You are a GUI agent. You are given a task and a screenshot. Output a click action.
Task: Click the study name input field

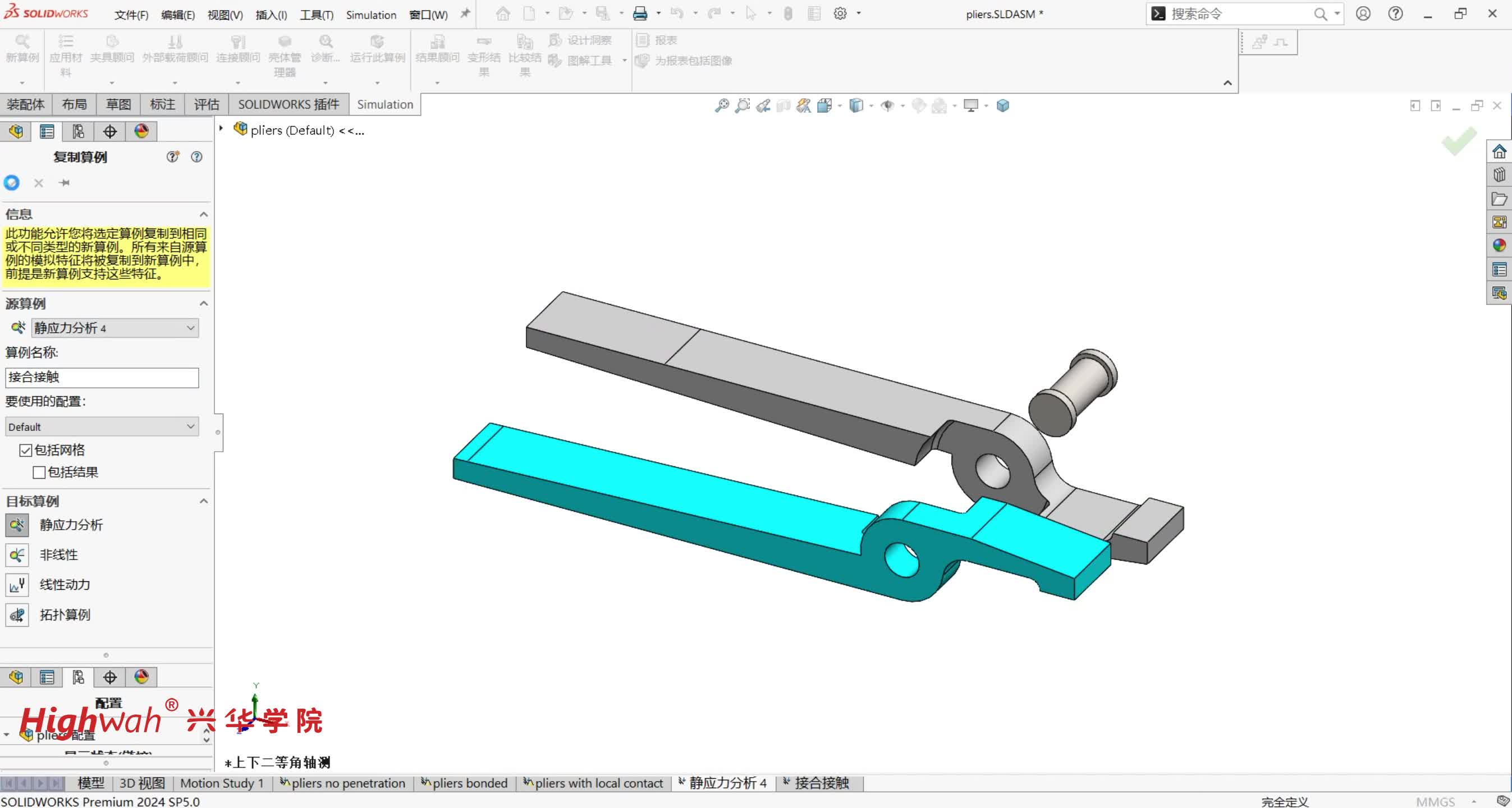[102, 377]
